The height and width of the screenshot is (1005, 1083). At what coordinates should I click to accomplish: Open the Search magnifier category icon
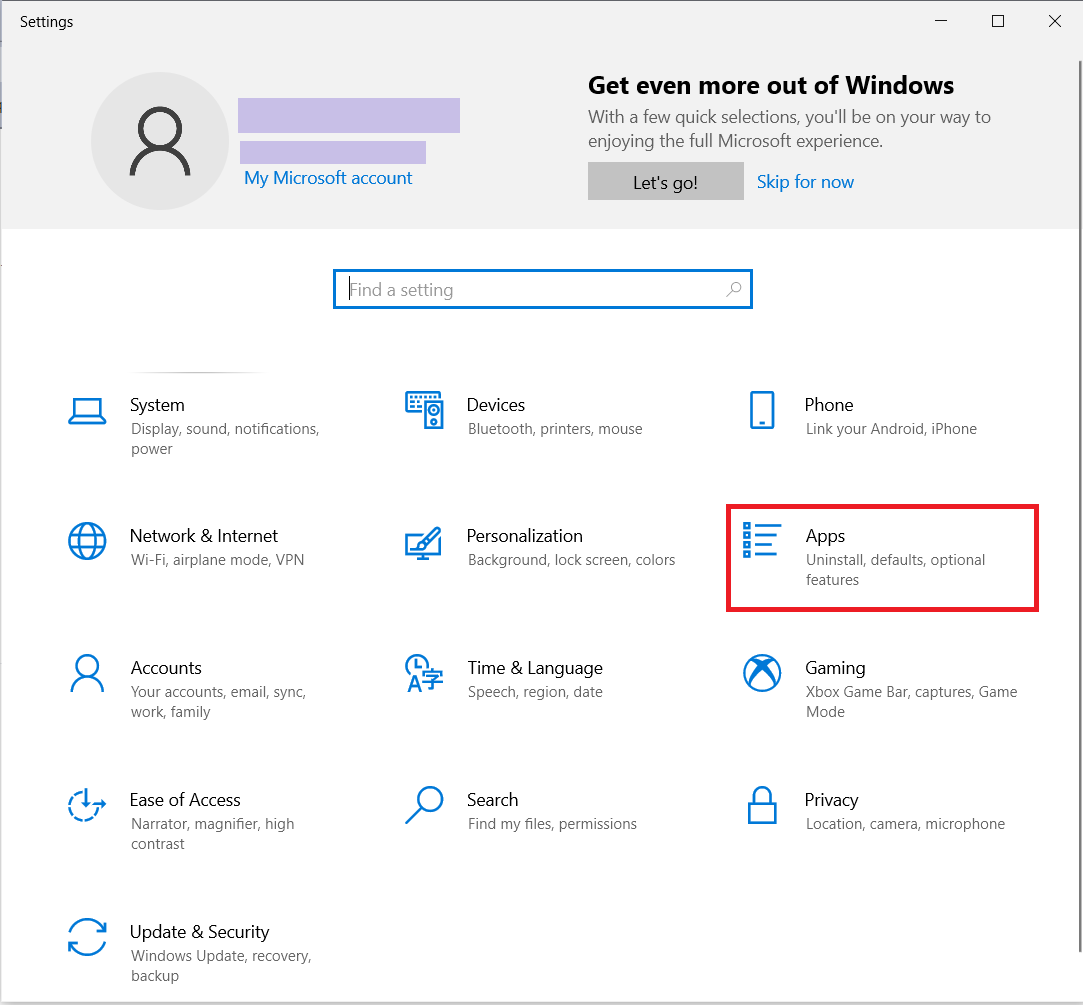tap(423, 805)
